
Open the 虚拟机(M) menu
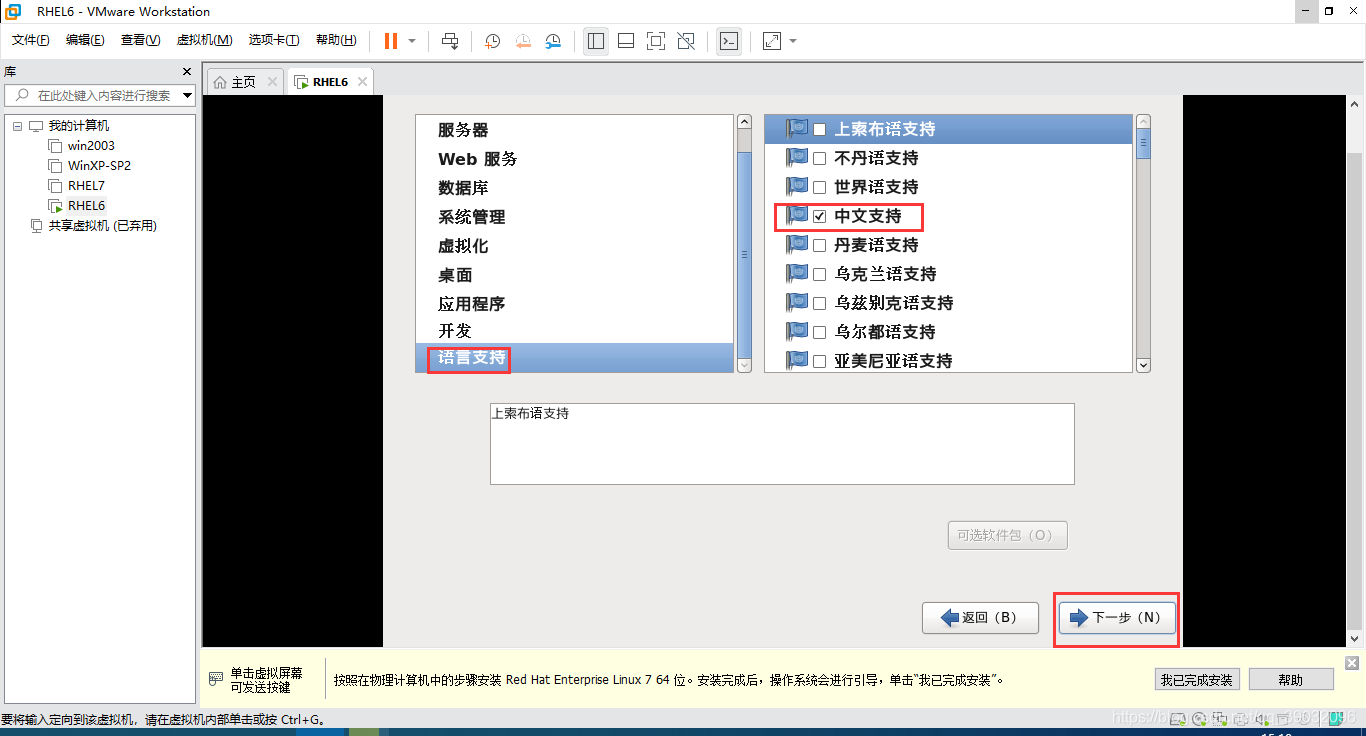coord(204,40)
